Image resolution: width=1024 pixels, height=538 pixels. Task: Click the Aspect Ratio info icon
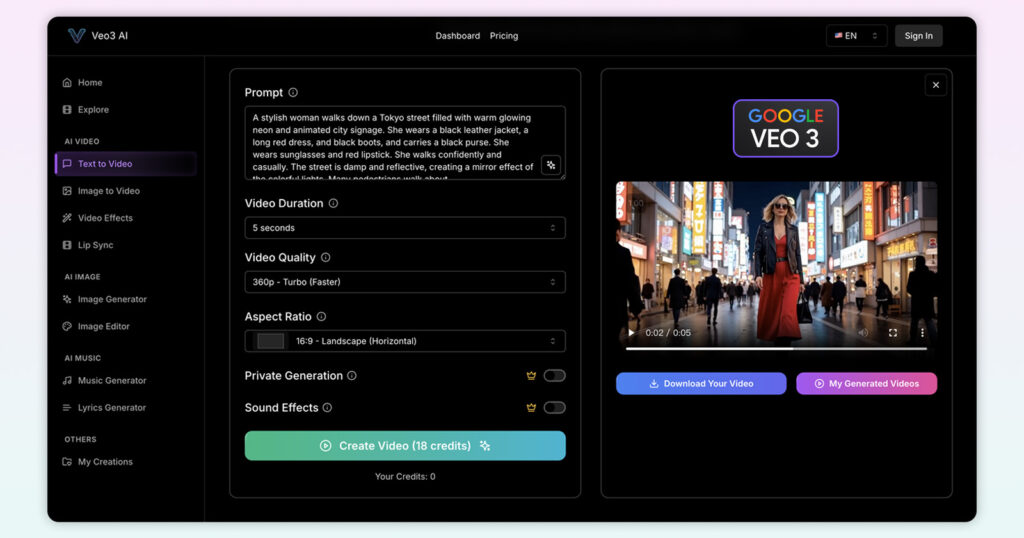(321, 317)
